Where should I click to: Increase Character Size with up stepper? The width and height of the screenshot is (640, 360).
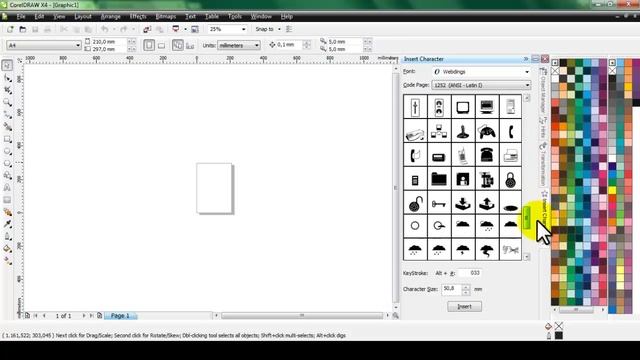(466, 287)
